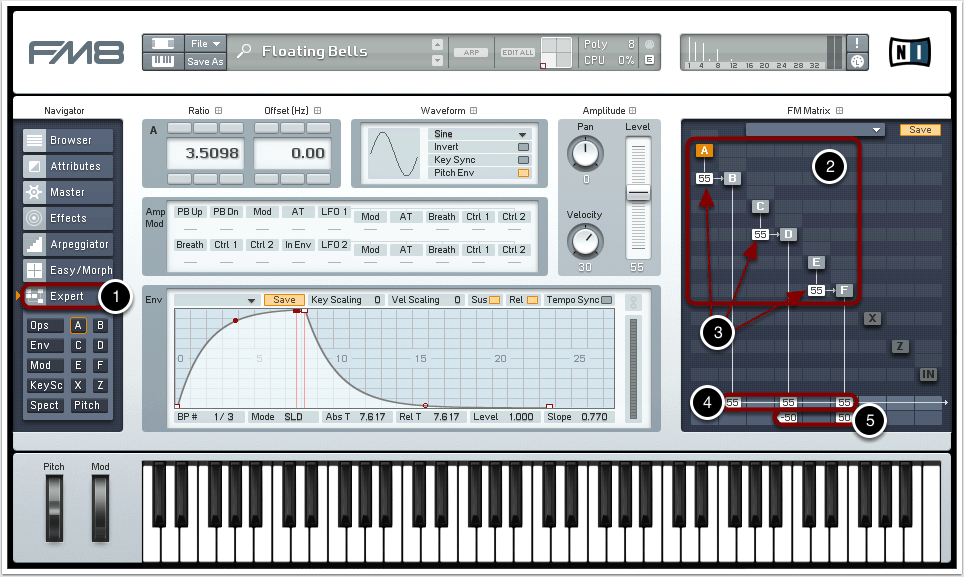Viewport: 964px width, 577px height.
Task: Open the Attributes page
Action: point(68,166)
